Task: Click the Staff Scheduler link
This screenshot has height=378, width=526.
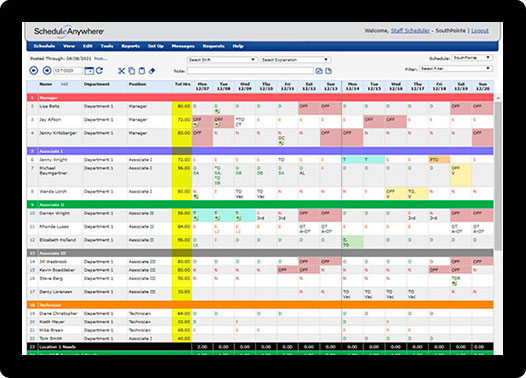Action: [x=410, y=31]
